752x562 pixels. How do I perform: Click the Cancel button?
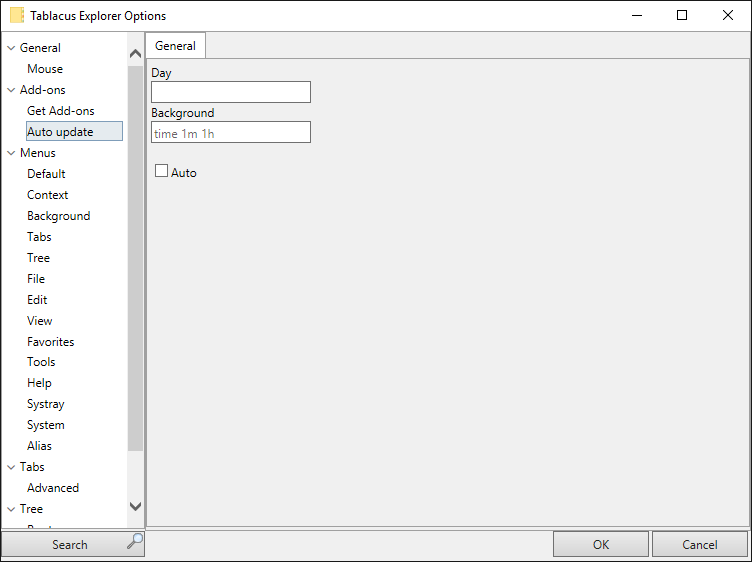coord(700,545)
